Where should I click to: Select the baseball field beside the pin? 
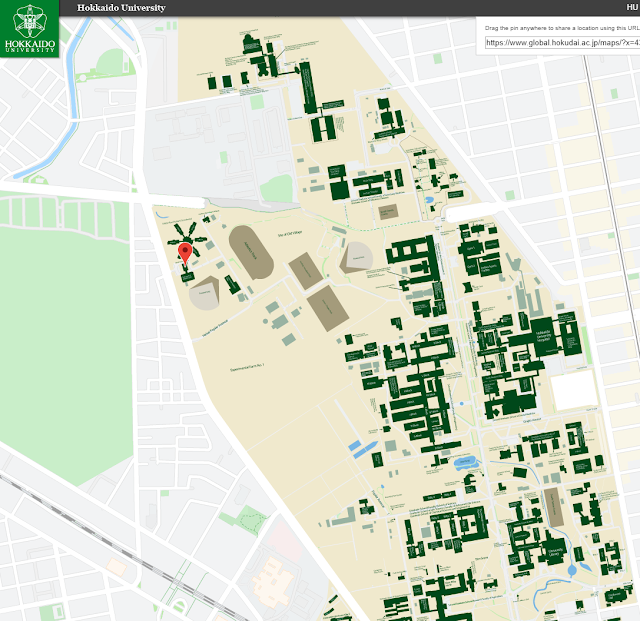click(x=204, y=292)
